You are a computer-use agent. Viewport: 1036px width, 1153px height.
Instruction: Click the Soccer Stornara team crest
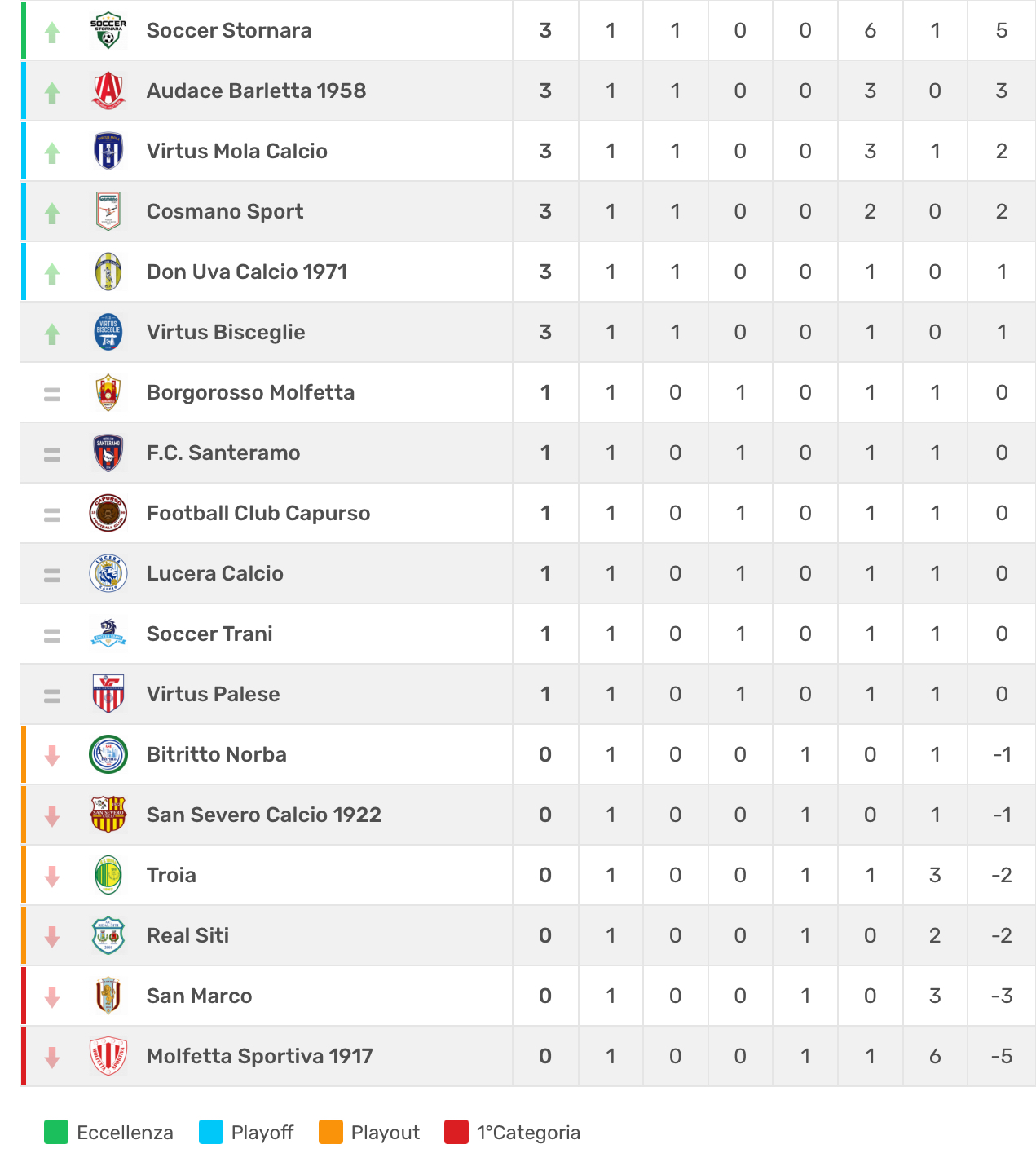(108, 31)
